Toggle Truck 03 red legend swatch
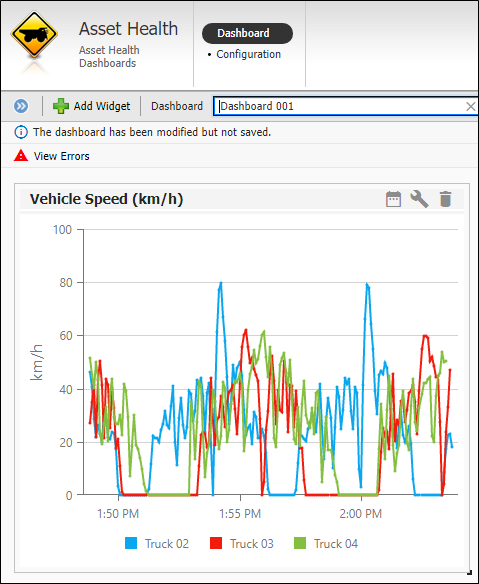 (x=216, y=543)
